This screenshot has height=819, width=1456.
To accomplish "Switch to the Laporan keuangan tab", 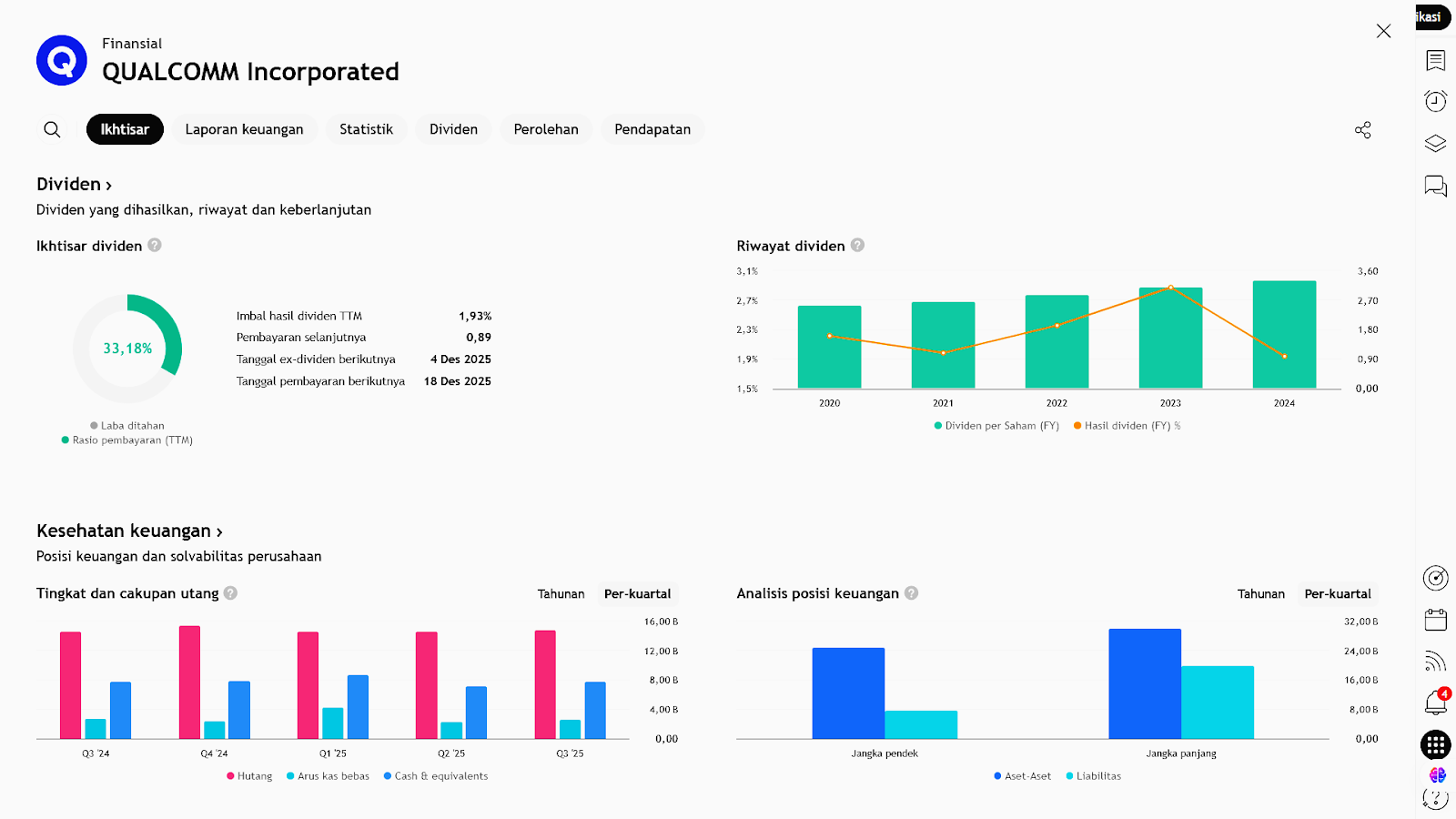I will coord(244,130).
